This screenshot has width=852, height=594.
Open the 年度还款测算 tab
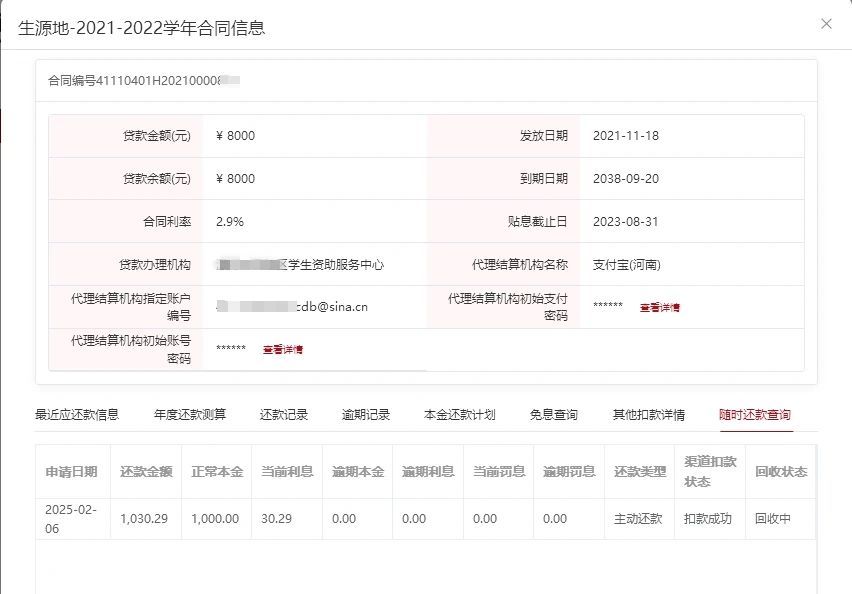(x=190, y=415)
